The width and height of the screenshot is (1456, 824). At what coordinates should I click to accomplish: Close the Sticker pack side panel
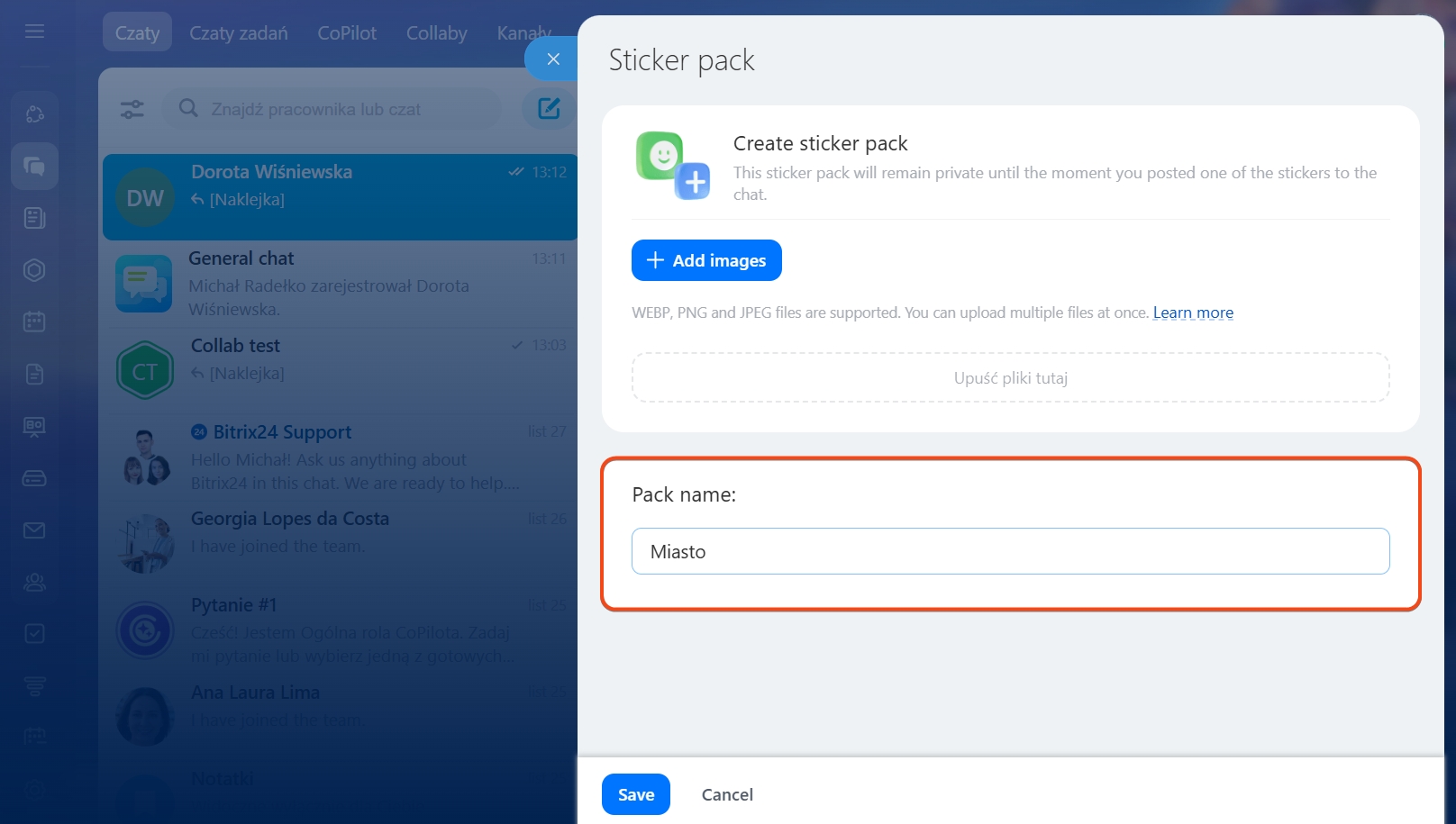553,59
